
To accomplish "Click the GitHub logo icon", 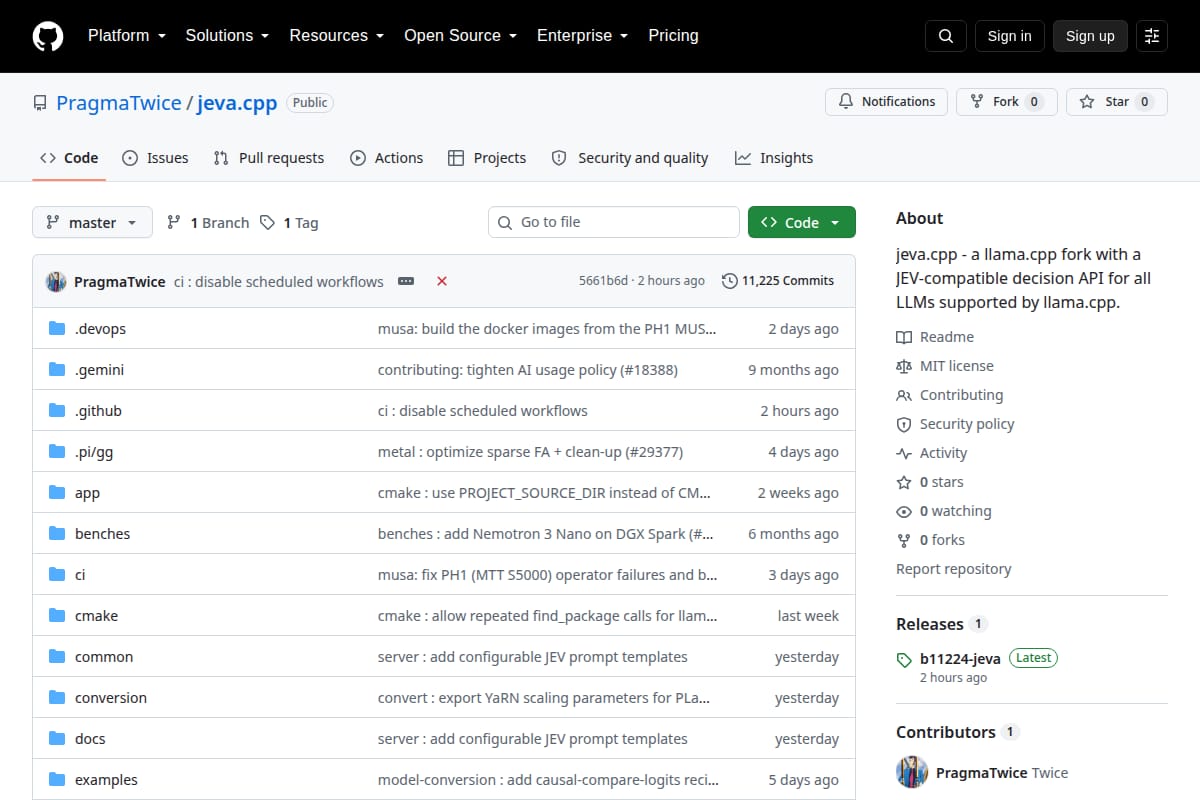I will coord(48,36).
